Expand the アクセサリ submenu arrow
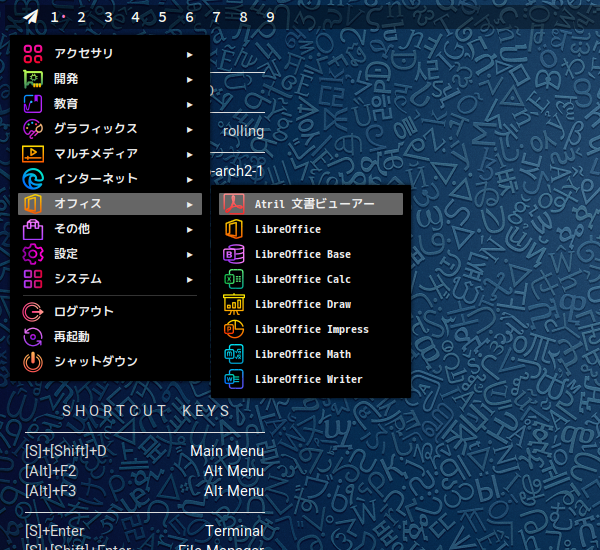Screen dimensions: 600x550 pyautogui.click(x=189, y=55)
